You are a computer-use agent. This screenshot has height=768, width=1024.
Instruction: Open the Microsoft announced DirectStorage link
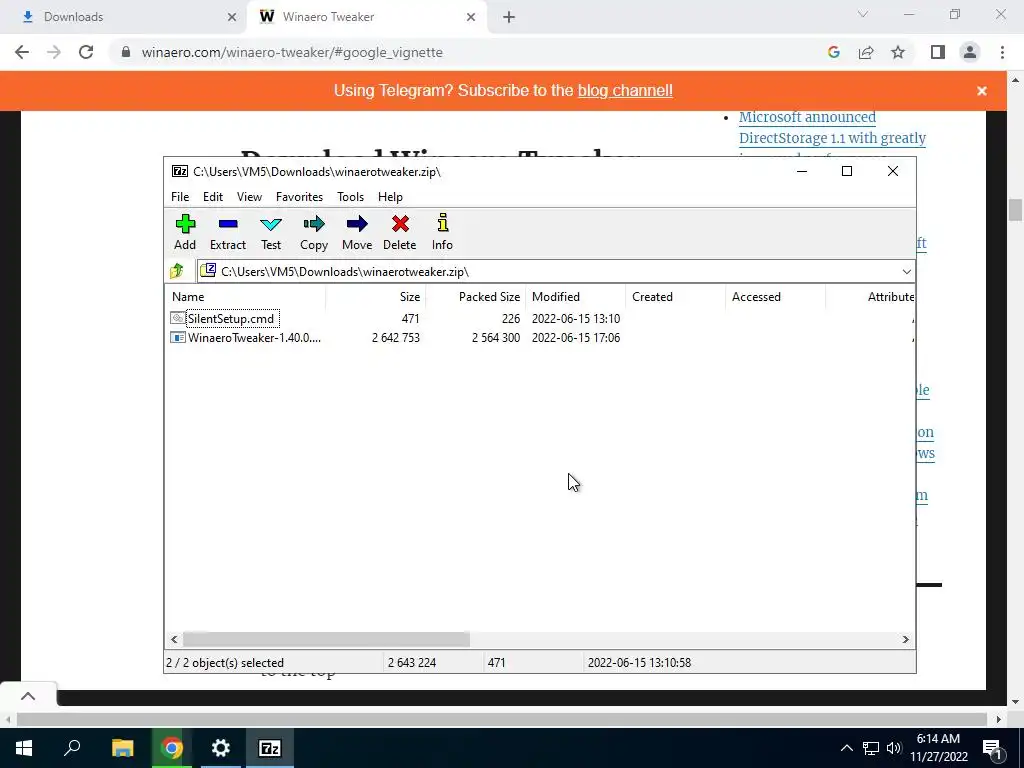point(832,127)
